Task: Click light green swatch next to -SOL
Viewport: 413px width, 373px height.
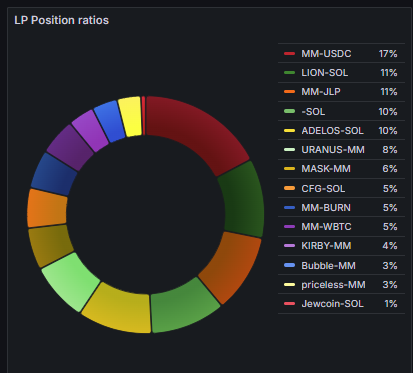Action: (x=289, y=111)
